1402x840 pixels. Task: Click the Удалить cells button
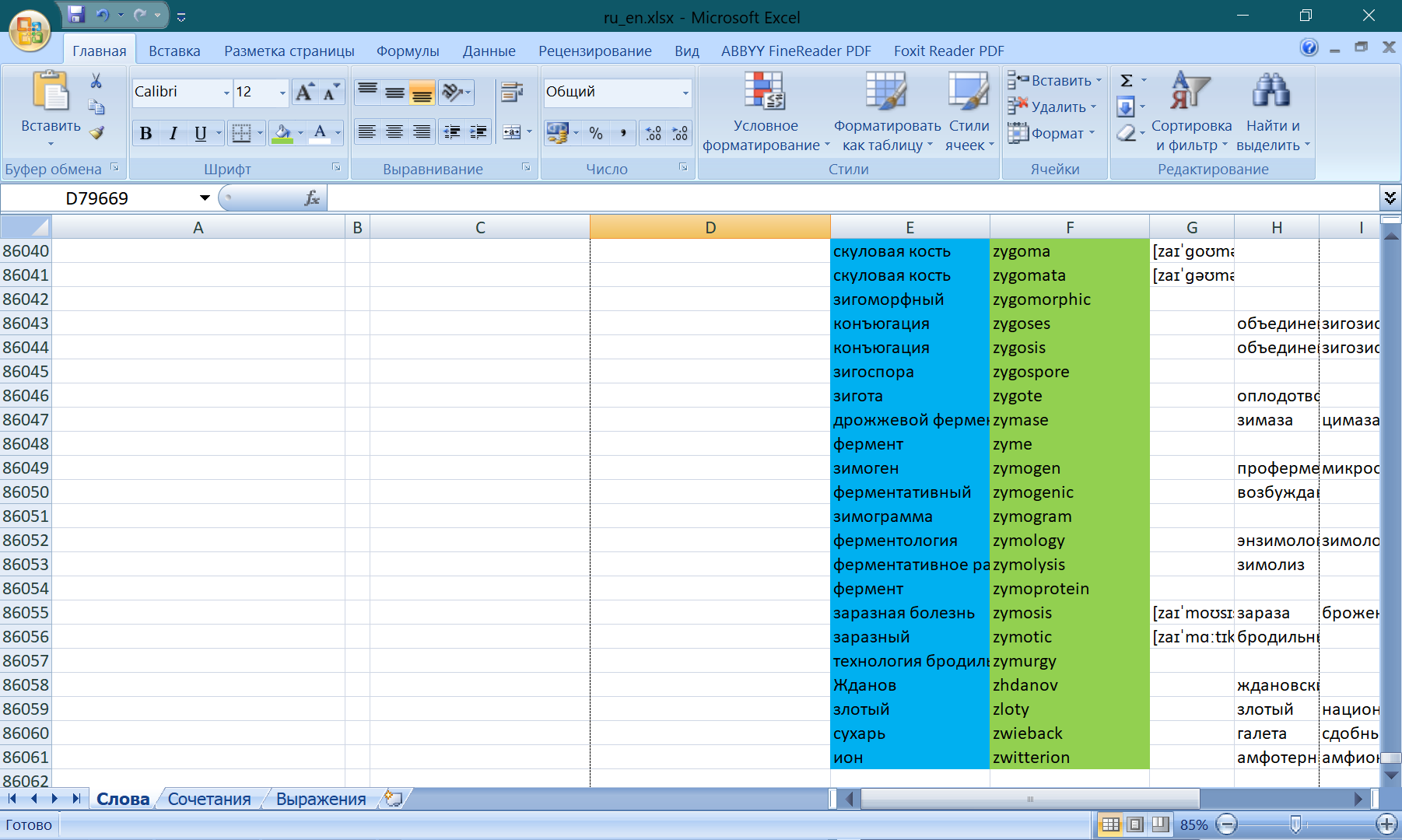coord(1052,107)
